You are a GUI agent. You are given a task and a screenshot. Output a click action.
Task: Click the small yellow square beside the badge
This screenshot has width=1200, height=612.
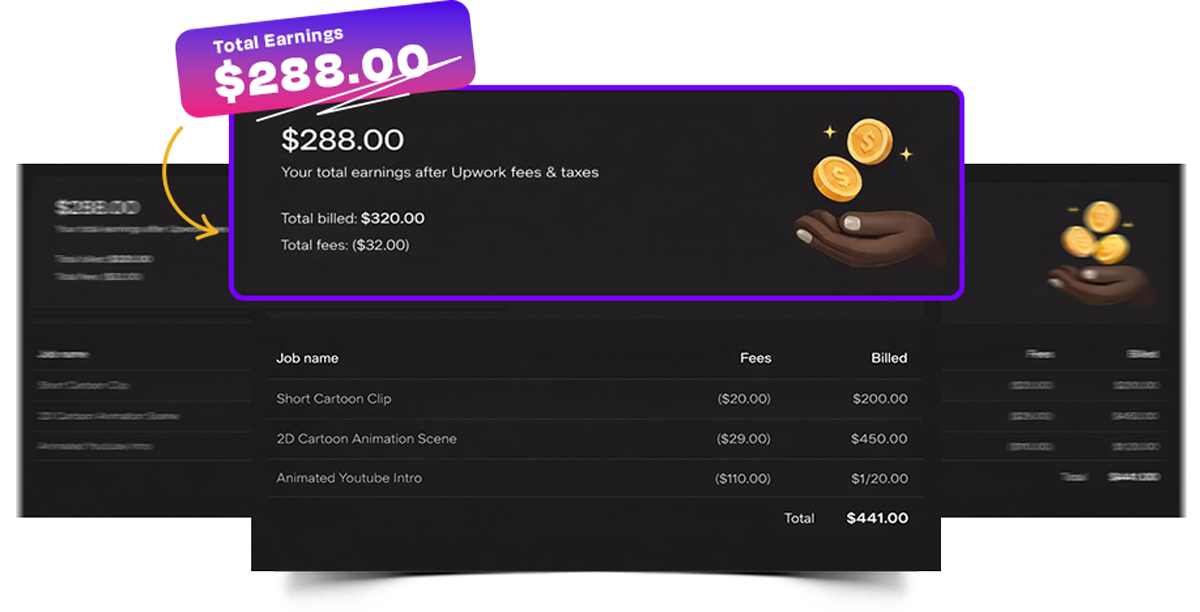pos(188,143)
